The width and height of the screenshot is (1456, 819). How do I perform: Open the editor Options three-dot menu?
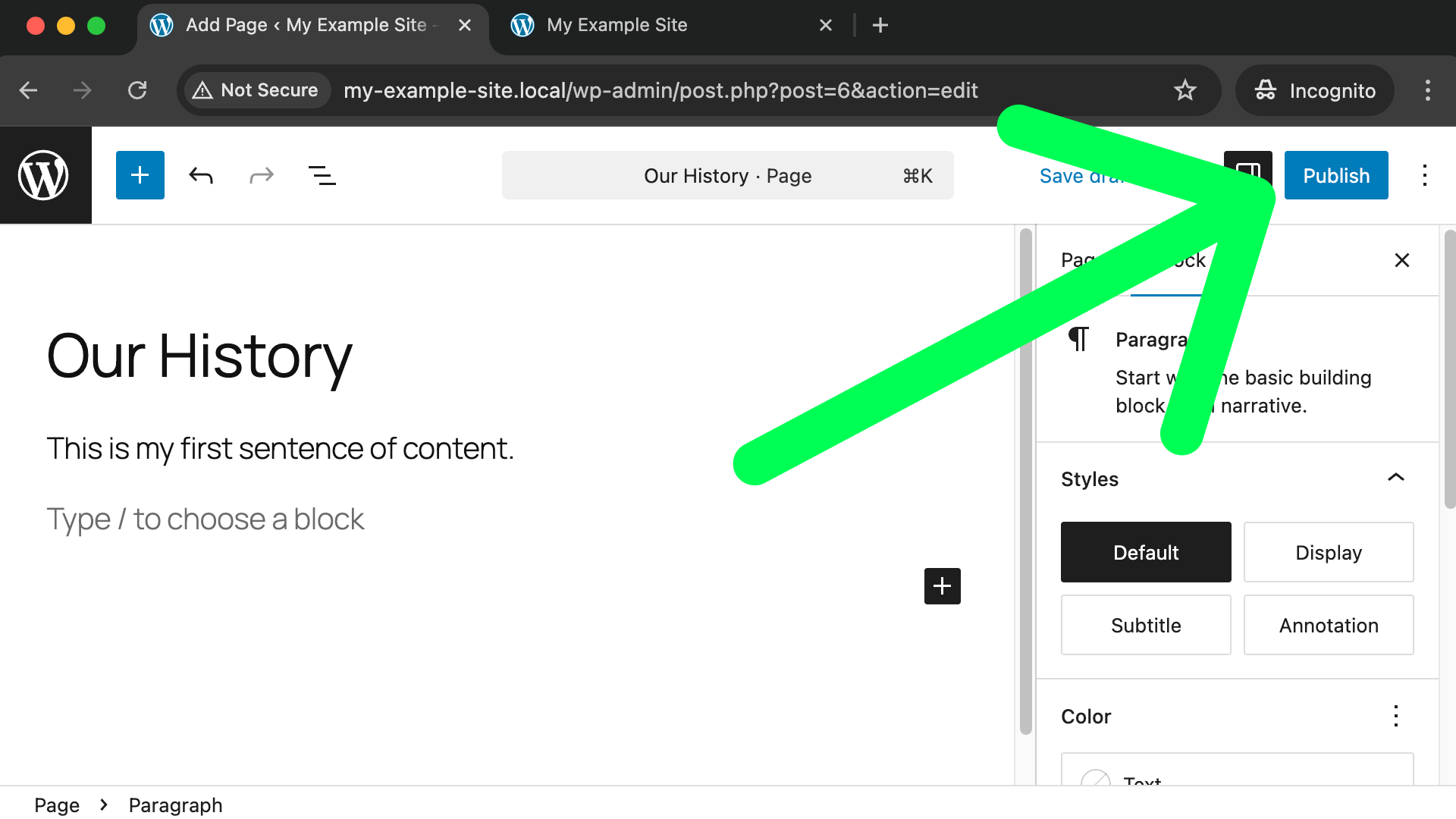pos(1424,175)
